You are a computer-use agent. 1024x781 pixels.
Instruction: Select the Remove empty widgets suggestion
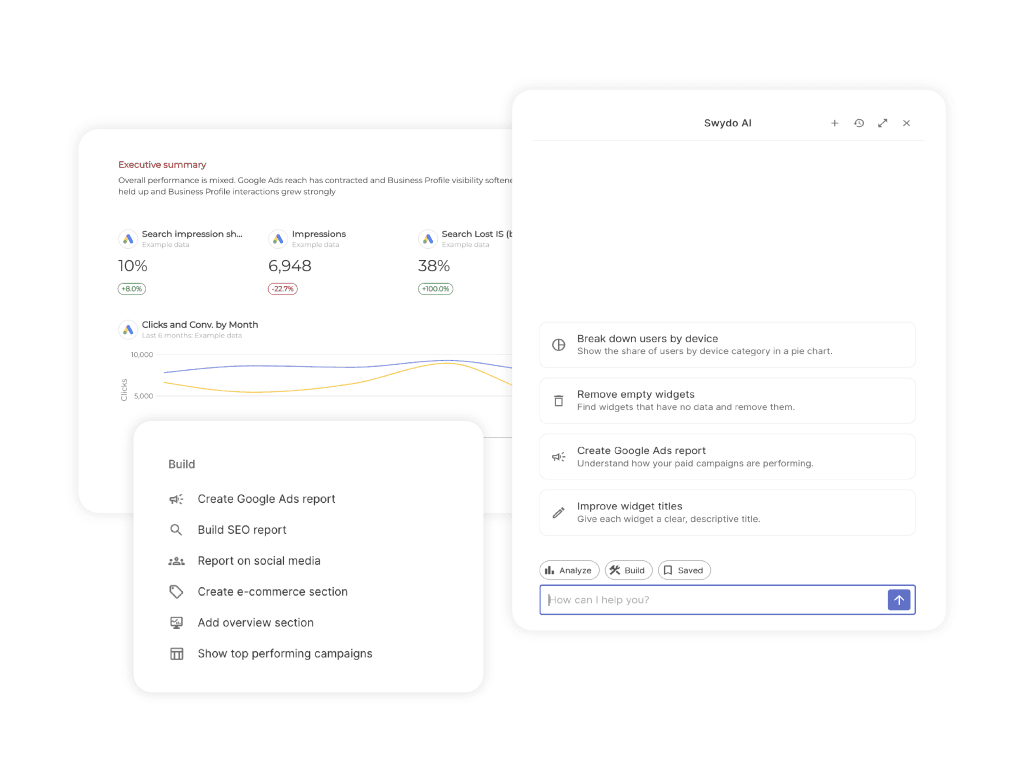(728, 401)
